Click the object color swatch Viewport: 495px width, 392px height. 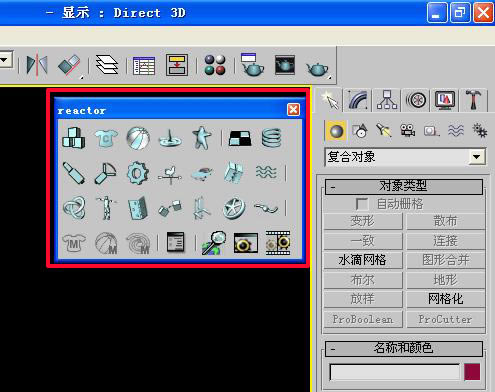pos(472,372)
